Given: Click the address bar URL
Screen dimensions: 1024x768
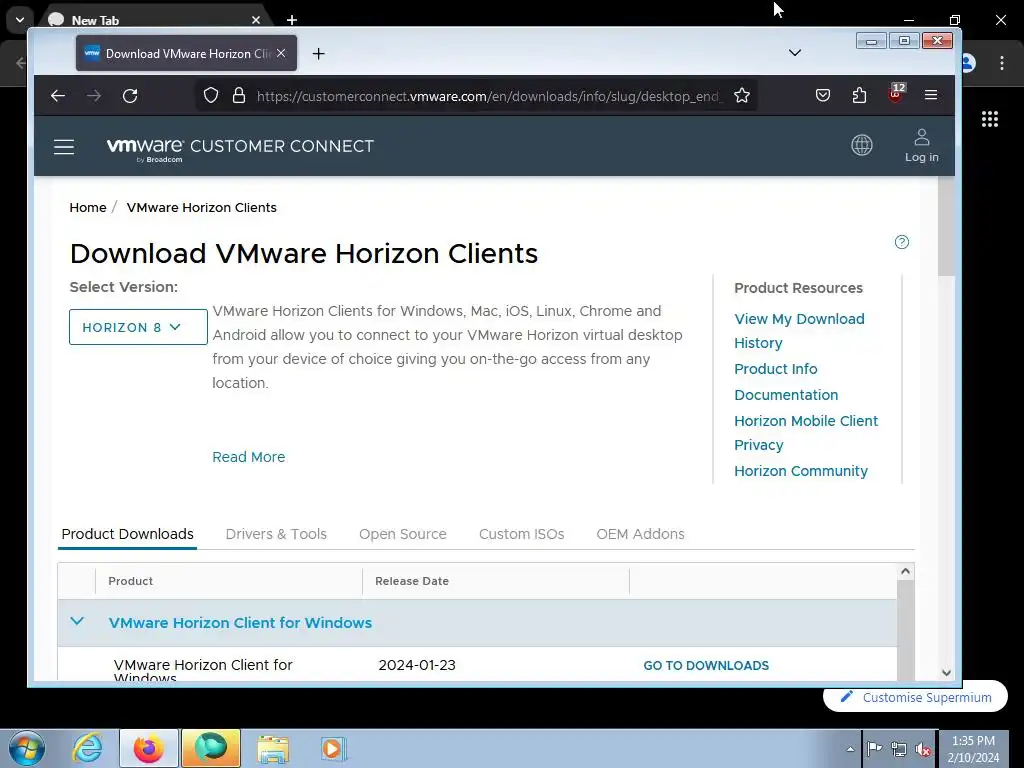Looking at the screenshot, I should click(x=490, y=97).
